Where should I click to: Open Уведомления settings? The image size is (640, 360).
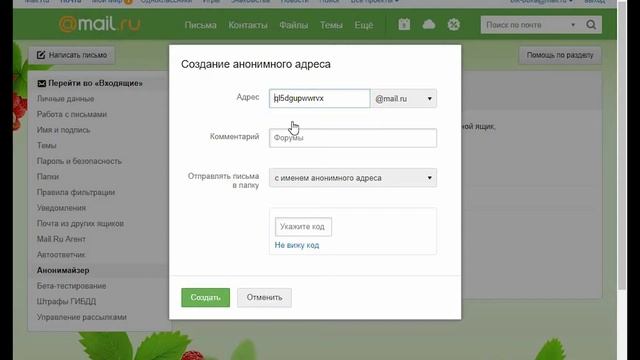(61, 208)
